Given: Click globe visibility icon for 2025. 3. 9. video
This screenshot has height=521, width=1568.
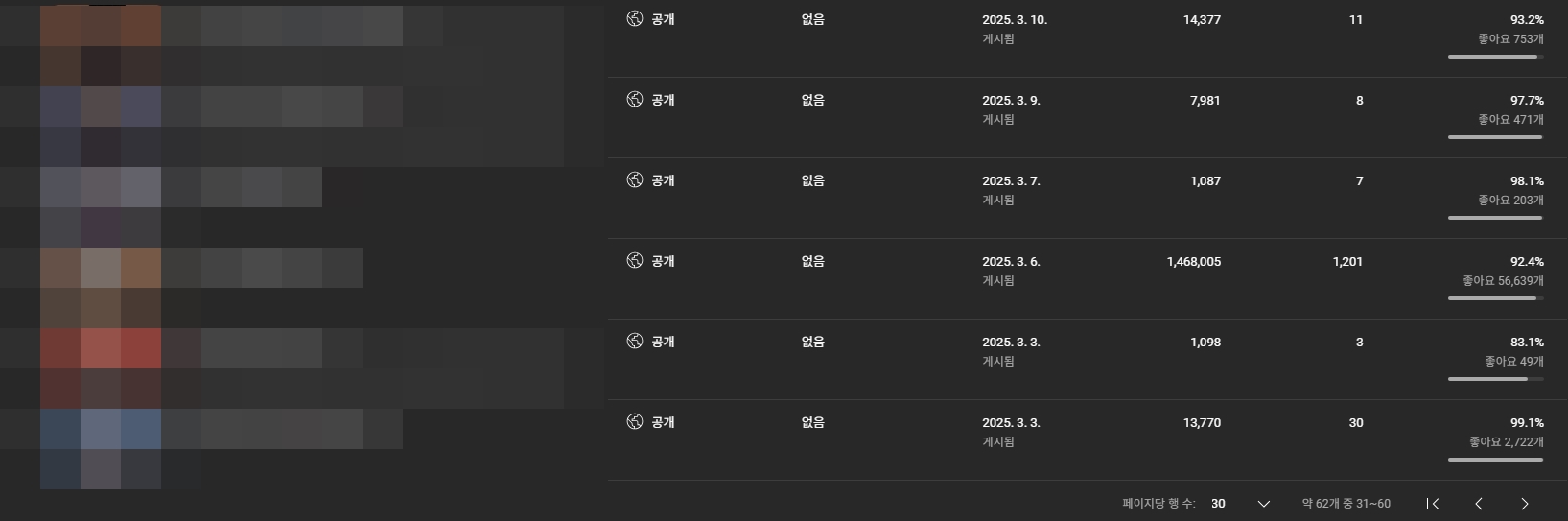Looking at the screenshot, I should [634, 99].
